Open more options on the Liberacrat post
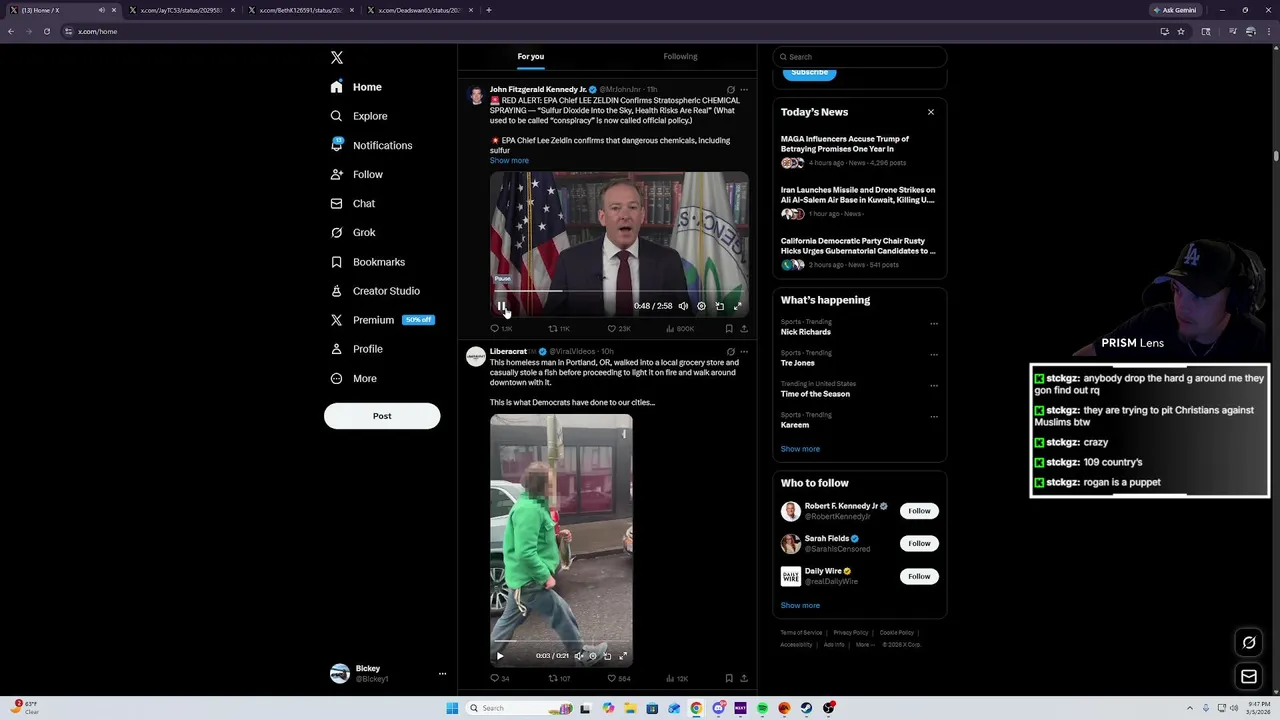This screenshot has width=1280, height=720. tap(743, 352)
